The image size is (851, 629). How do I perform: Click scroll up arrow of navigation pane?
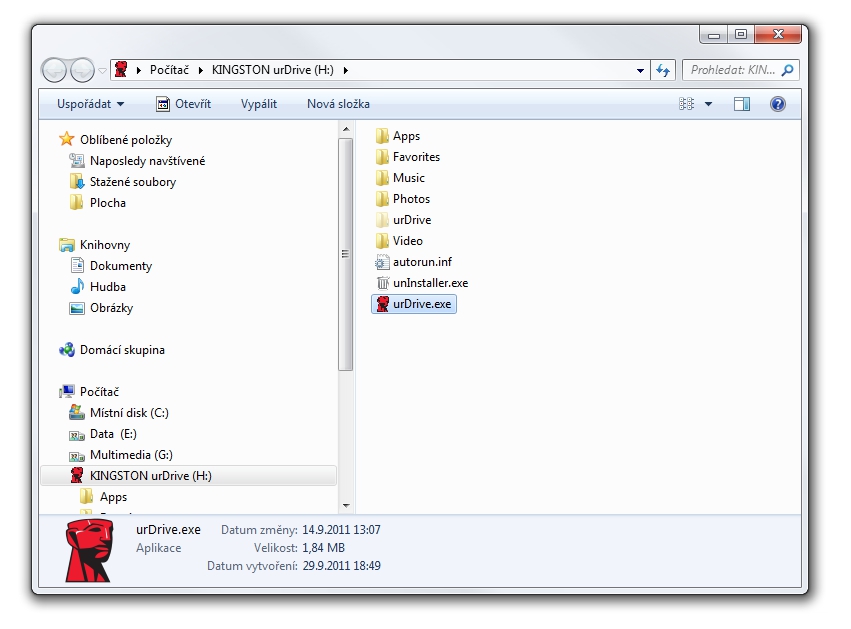(346, 129)
